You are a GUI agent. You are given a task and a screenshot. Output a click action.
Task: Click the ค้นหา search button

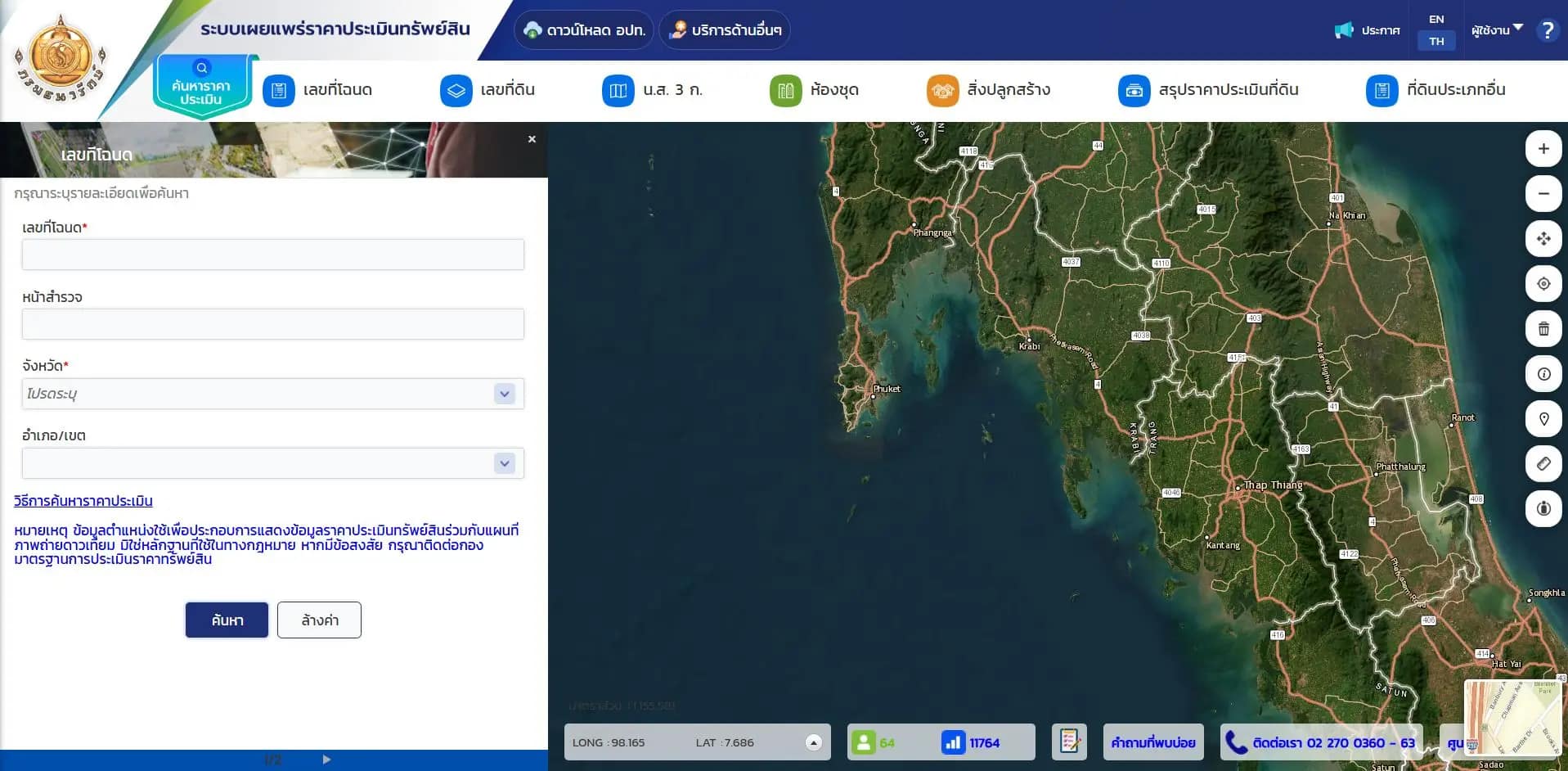(227, 620)
